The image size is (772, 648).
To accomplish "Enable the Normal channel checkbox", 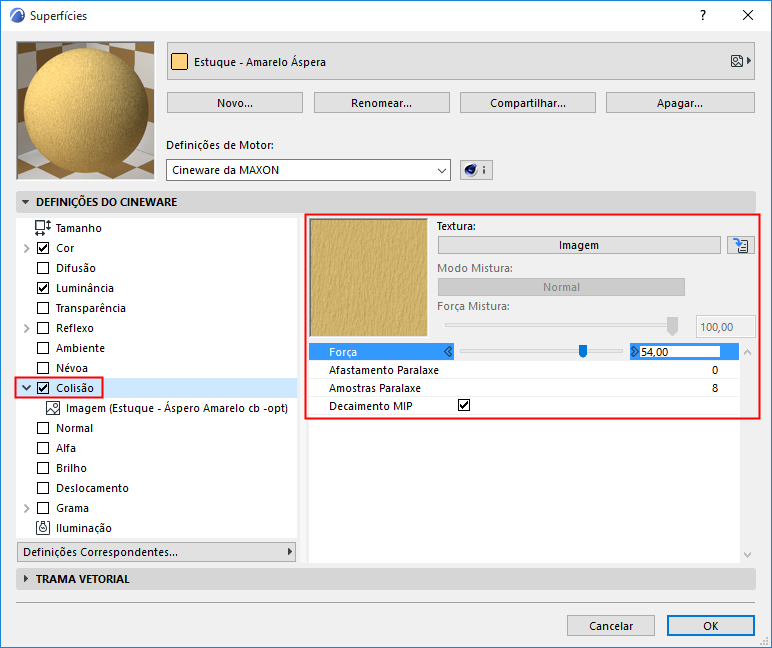I will 43,428.
